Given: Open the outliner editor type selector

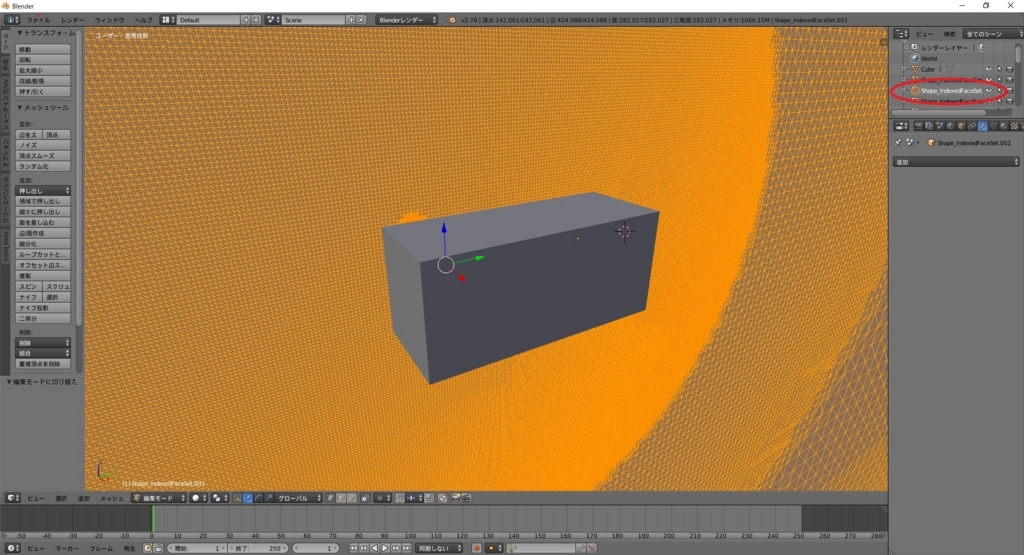Looking at the screenshot, I should (901, 33).
